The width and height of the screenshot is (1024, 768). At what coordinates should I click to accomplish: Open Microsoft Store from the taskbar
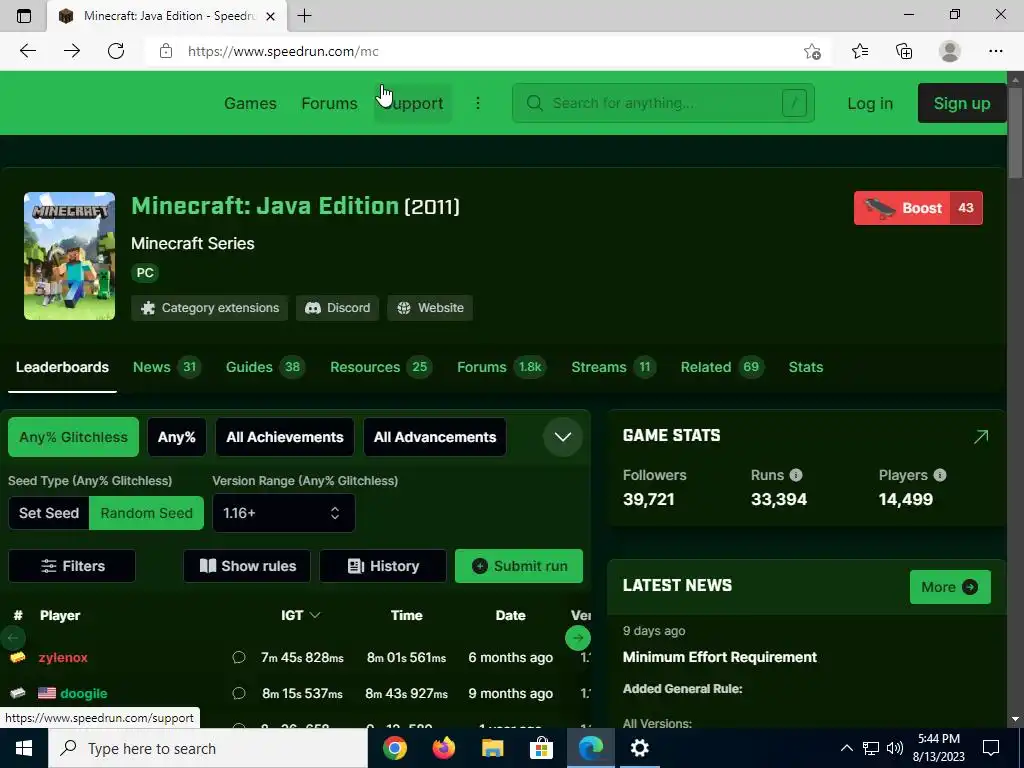pyautogui.click(x=541, y=748)
